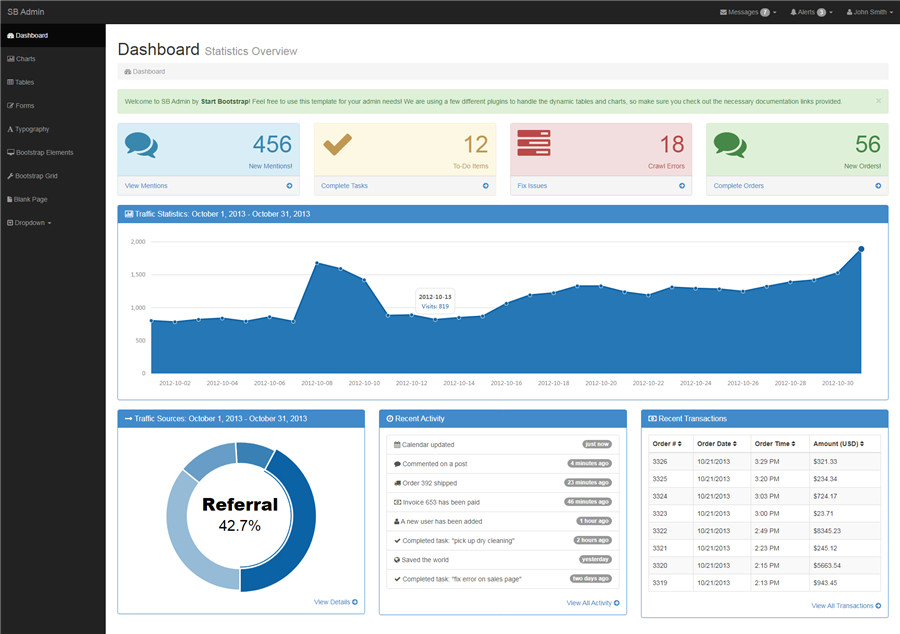The width and height of the screenshot is (900, 634).
Task: Click the red tasks icon in Crawl Errors card
Action: coord(533,144)
